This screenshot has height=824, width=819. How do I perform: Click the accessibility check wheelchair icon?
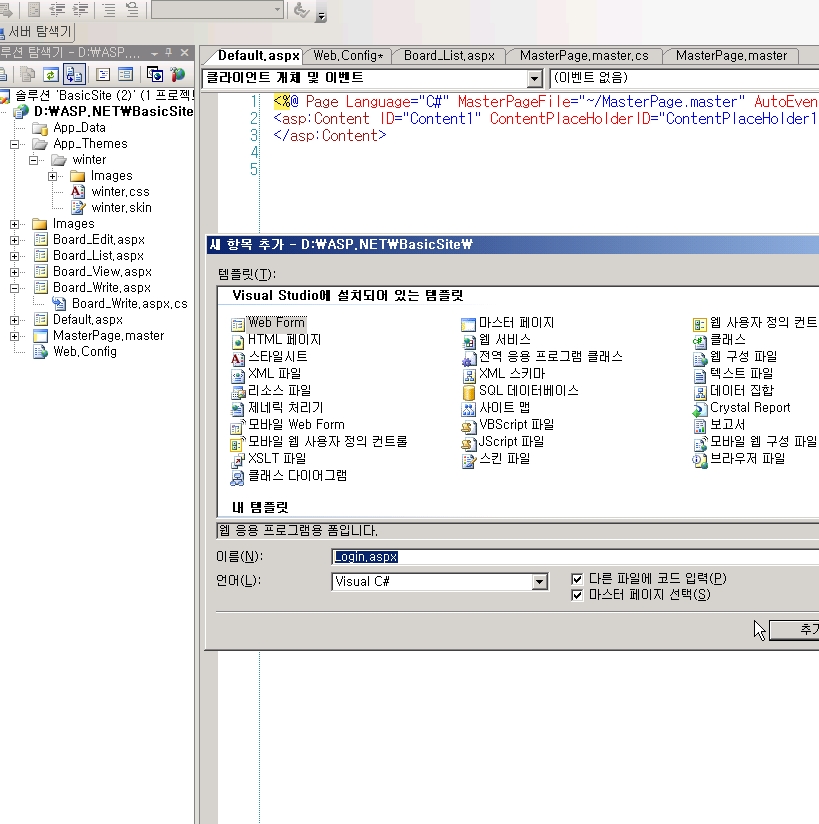point(301,9)
